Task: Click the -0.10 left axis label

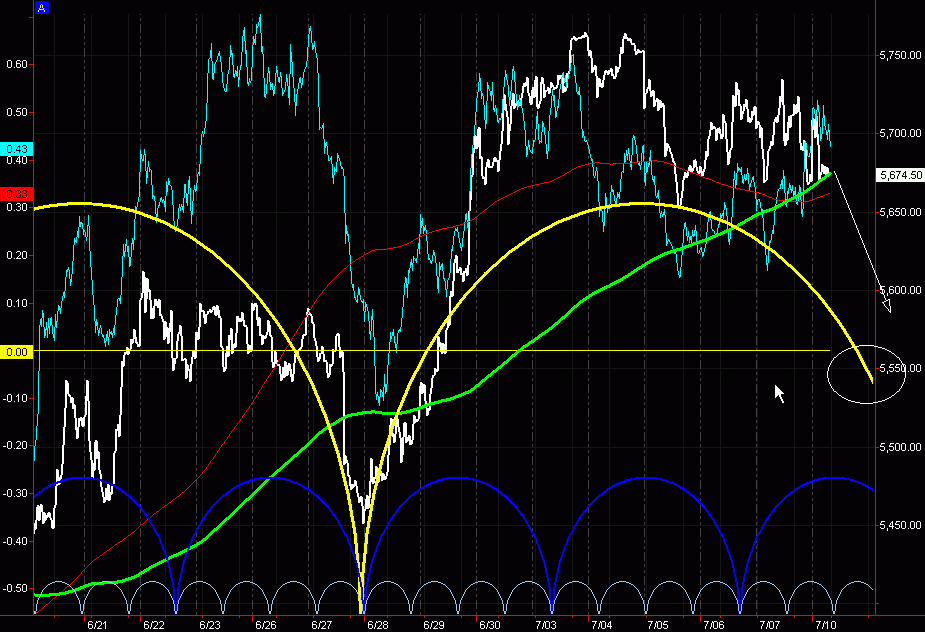Action: click(15, 398)
